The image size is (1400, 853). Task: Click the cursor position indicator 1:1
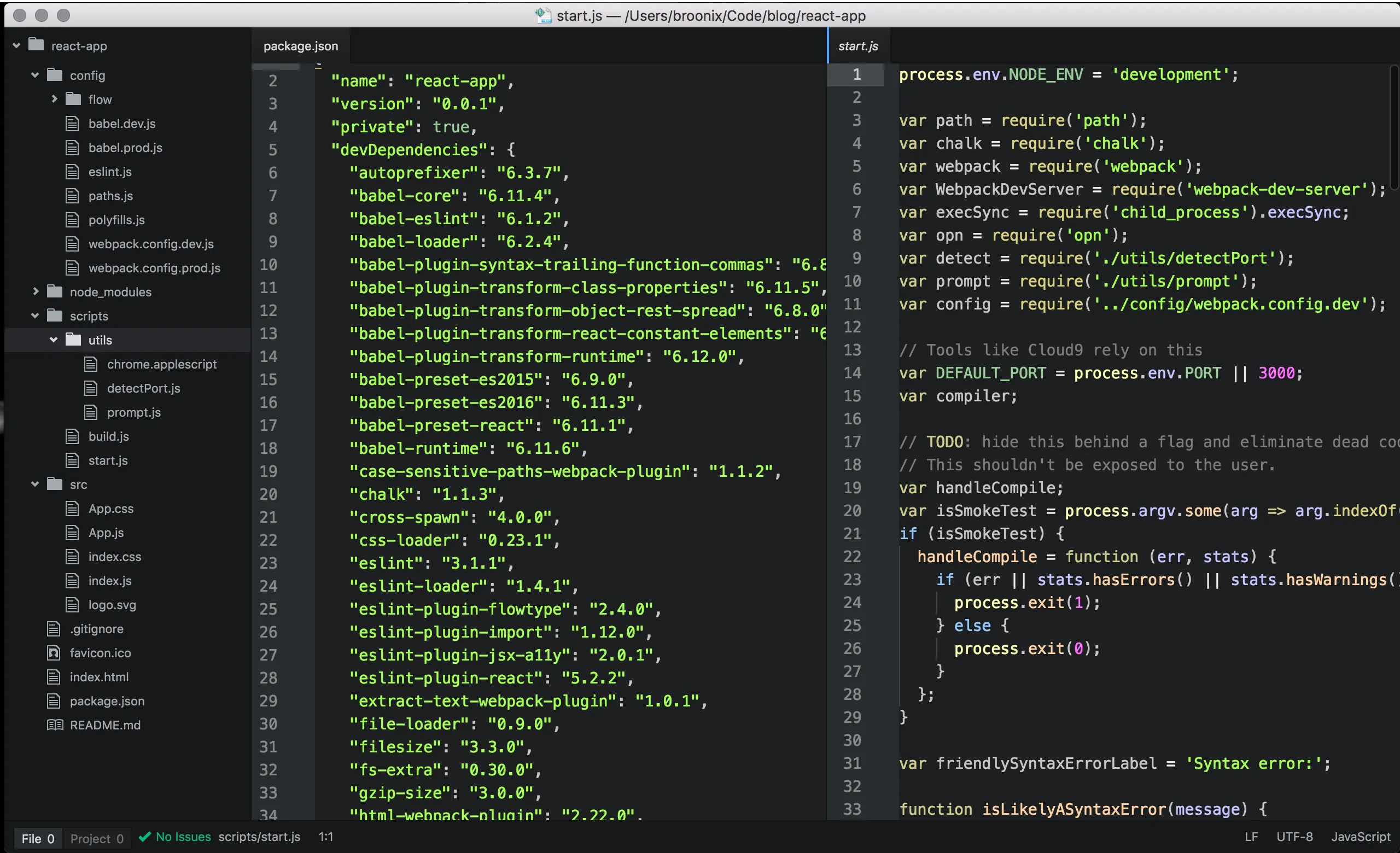pos(325,837)
